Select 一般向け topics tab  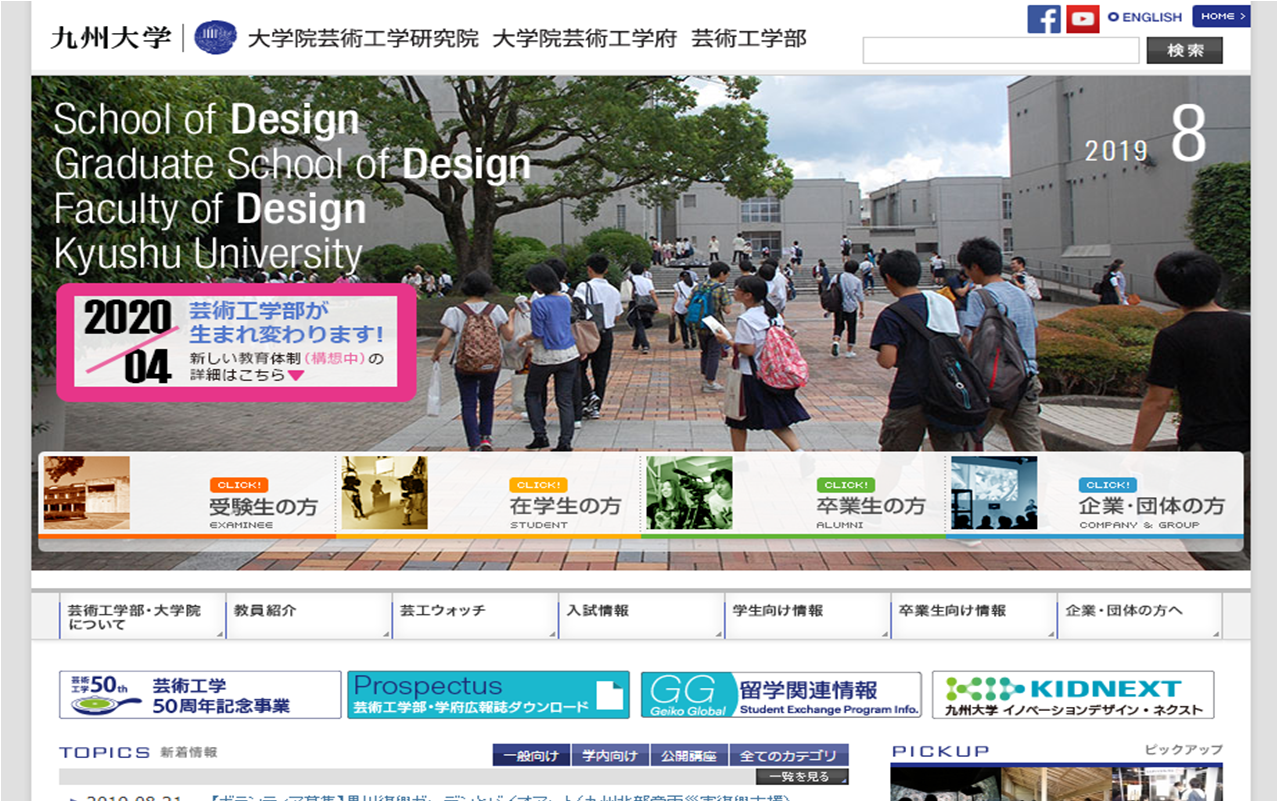pos(531,756)
